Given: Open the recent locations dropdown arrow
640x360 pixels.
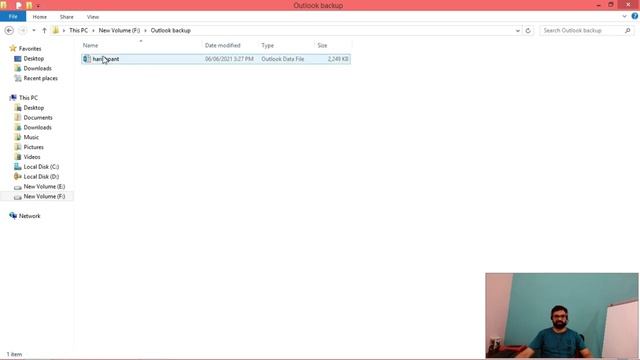Looking at the screenshot, I should pos(34,31).
